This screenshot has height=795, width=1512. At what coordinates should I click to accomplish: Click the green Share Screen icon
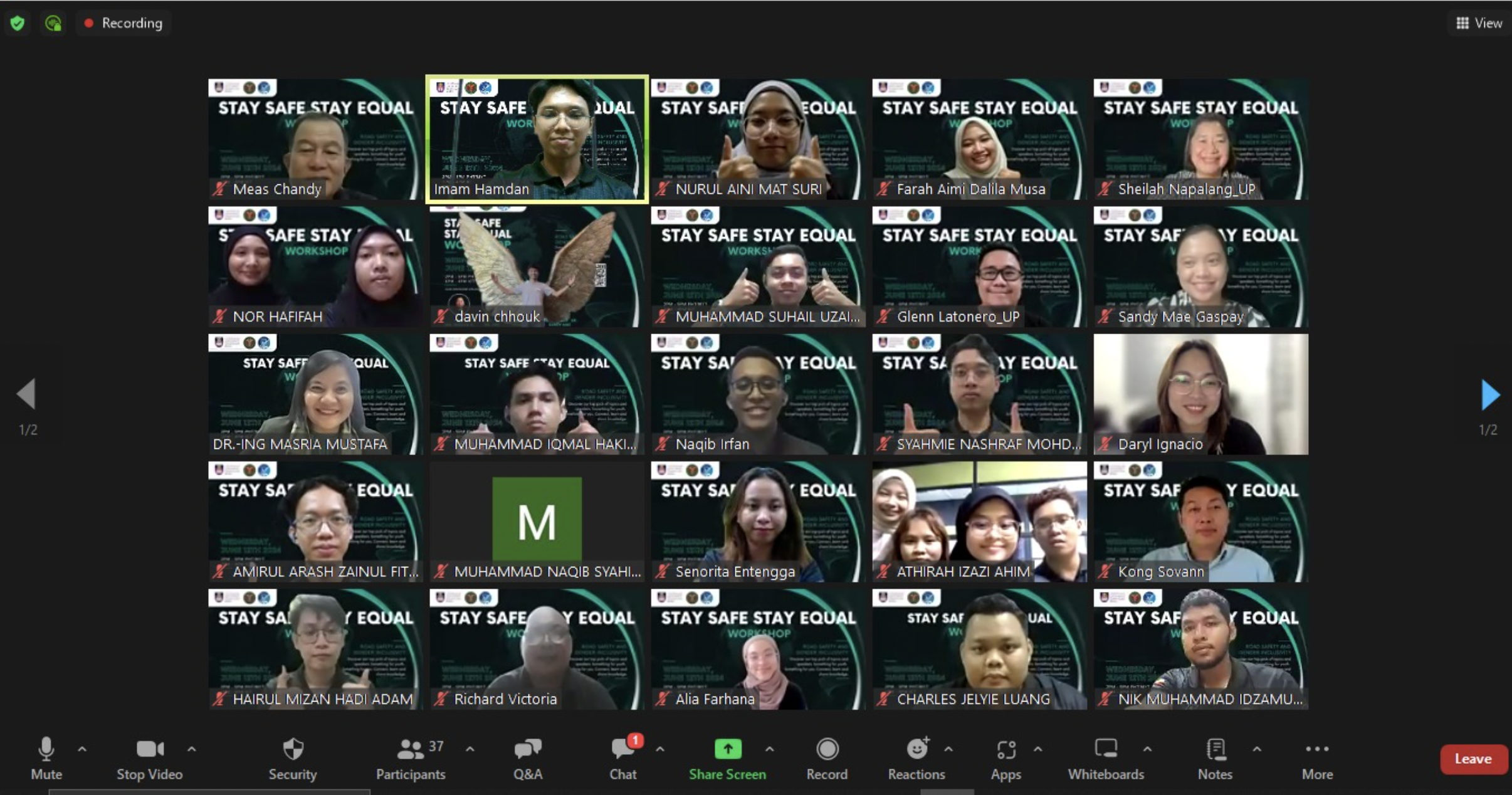[727, 749]
